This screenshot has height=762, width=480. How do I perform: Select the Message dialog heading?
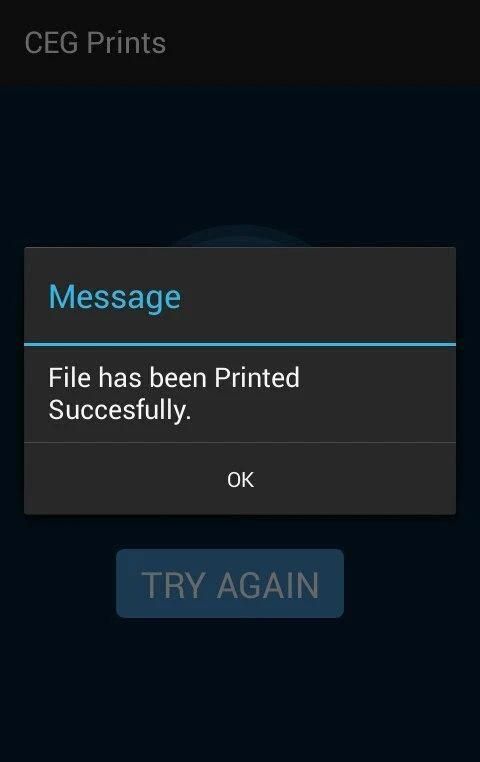click(115, 296)
